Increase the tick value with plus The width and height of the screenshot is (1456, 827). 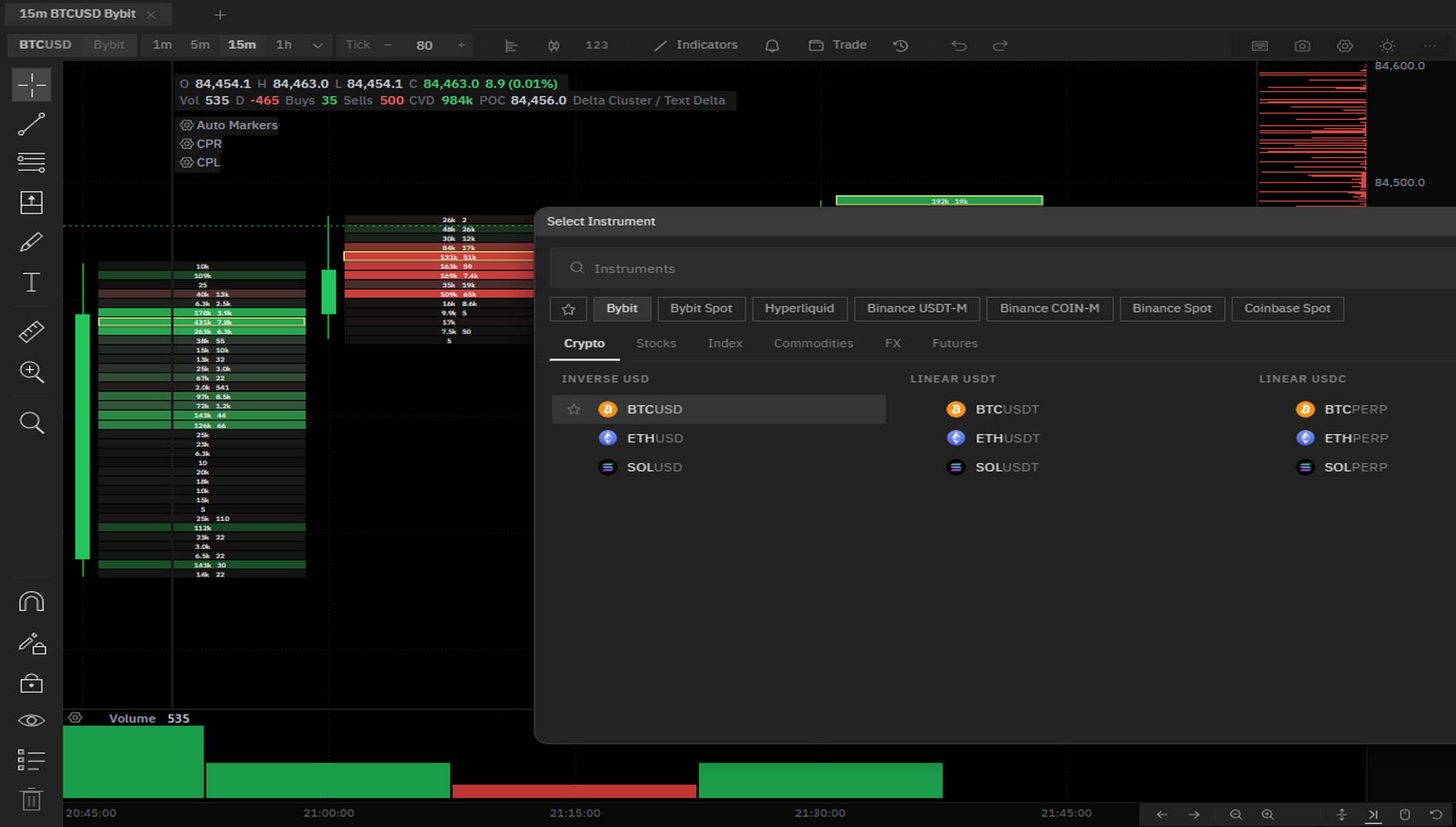pyautogui.click(x=461, y=45)
